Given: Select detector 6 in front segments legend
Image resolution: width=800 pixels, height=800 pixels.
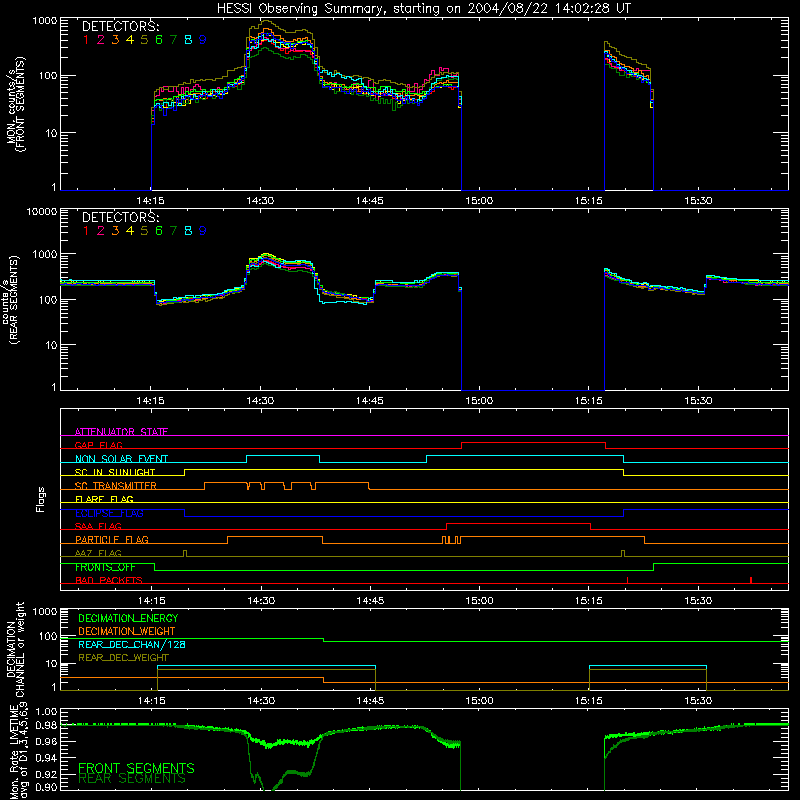Looking at the screenshot, I should [159, 40].
